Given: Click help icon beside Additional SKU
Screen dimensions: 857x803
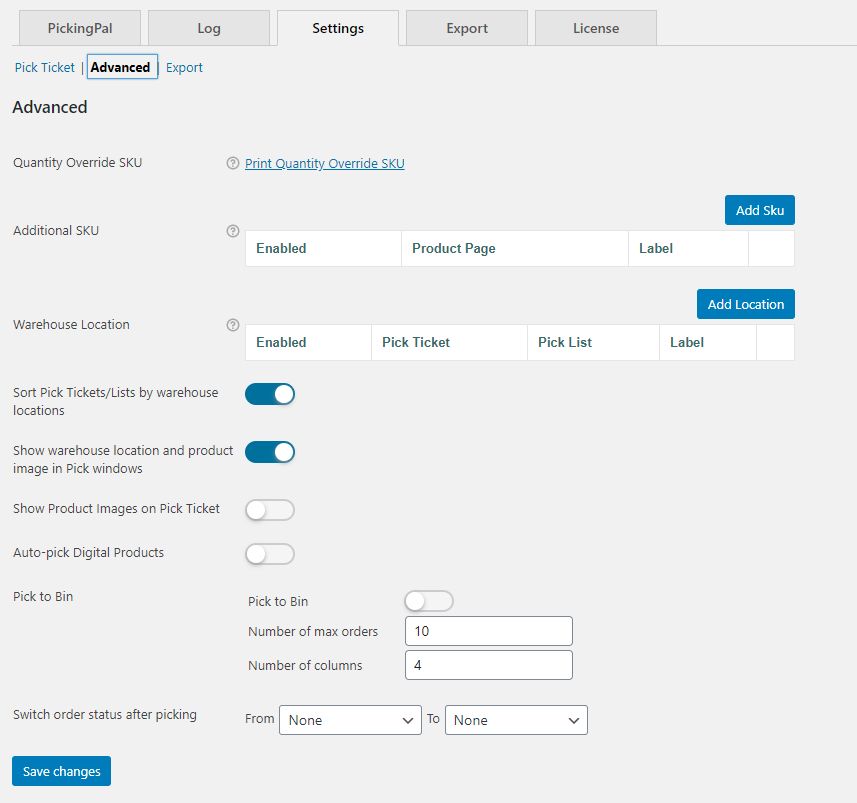Looking at the screenshot, I should 233,231.
